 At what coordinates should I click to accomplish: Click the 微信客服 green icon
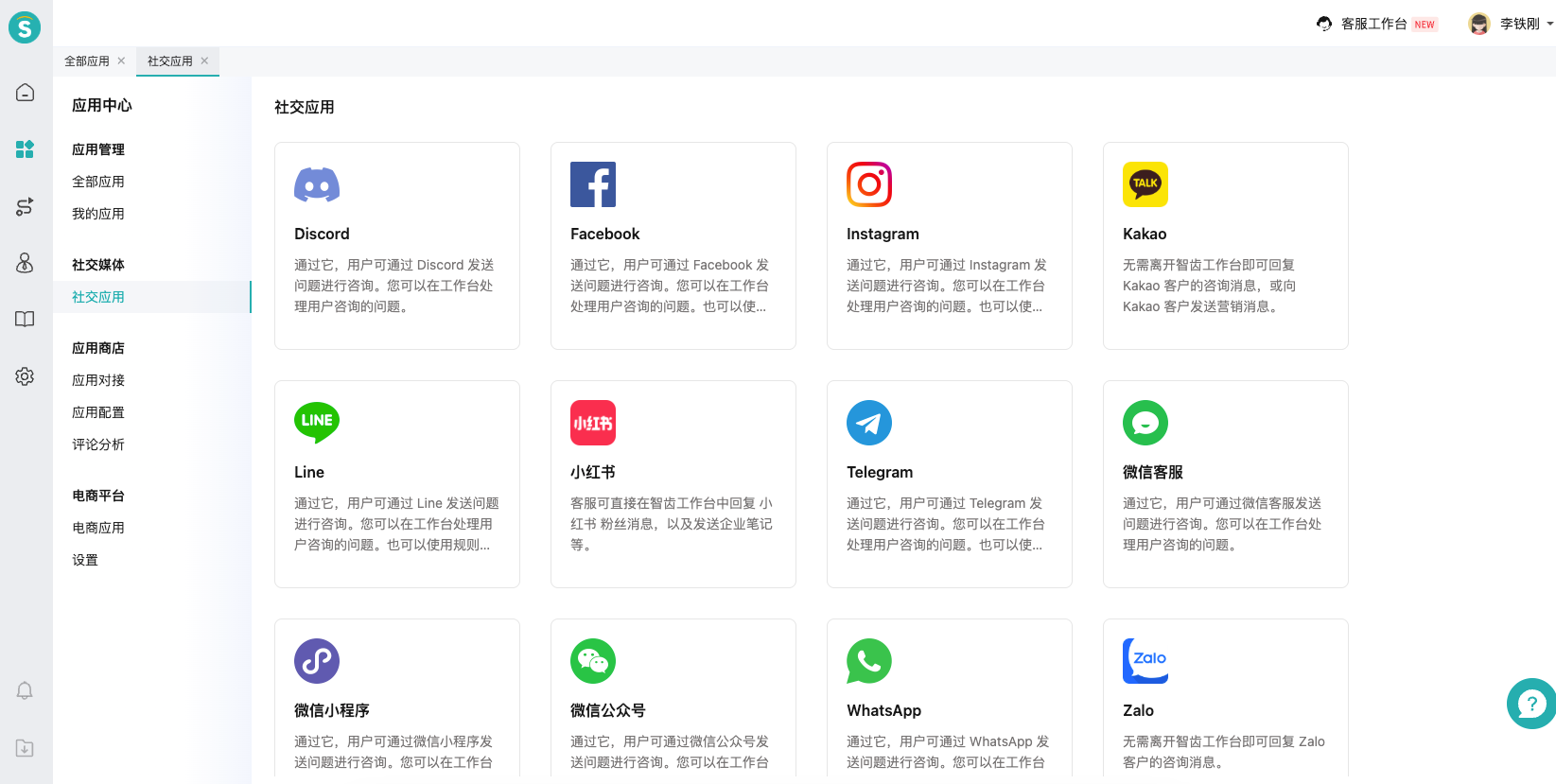point(1145,423)
